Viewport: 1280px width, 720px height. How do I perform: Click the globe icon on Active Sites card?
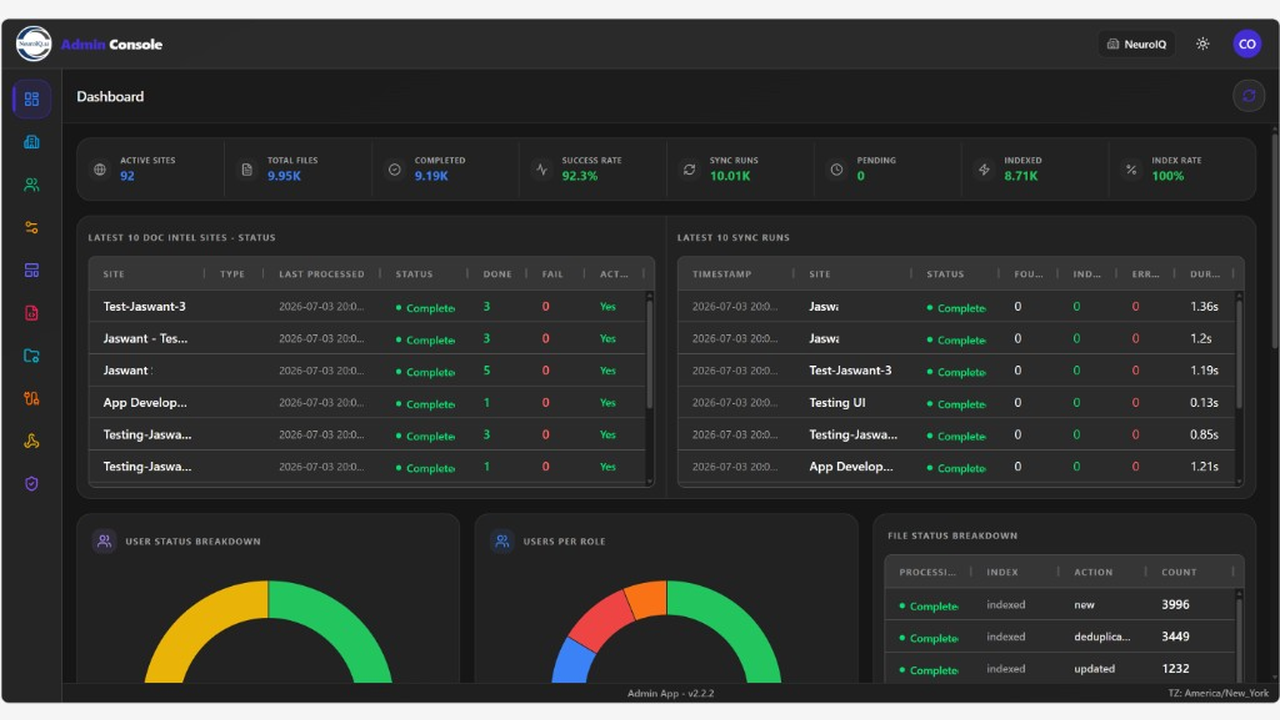(100, 169)
